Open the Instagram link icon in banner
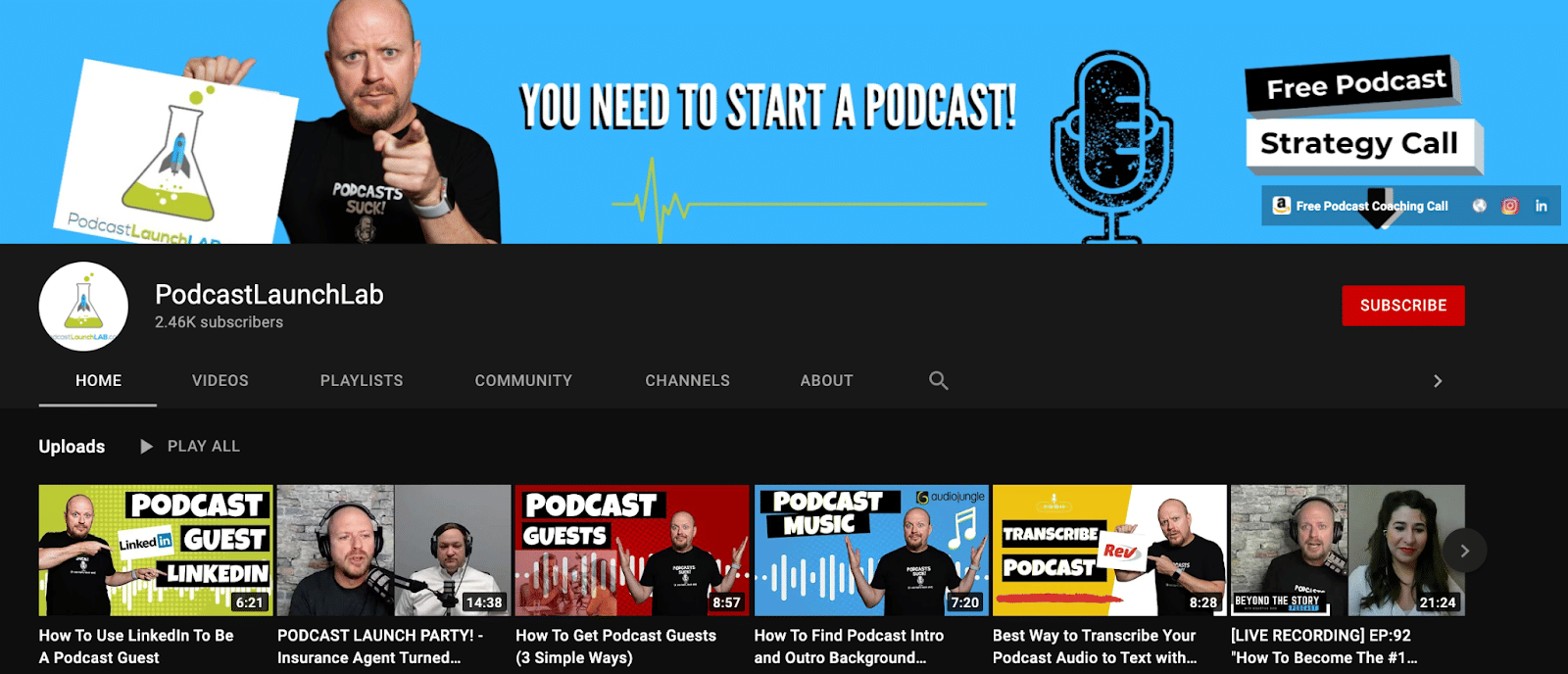Viewport: 1568px width, 674px height. coord(1509,206)
